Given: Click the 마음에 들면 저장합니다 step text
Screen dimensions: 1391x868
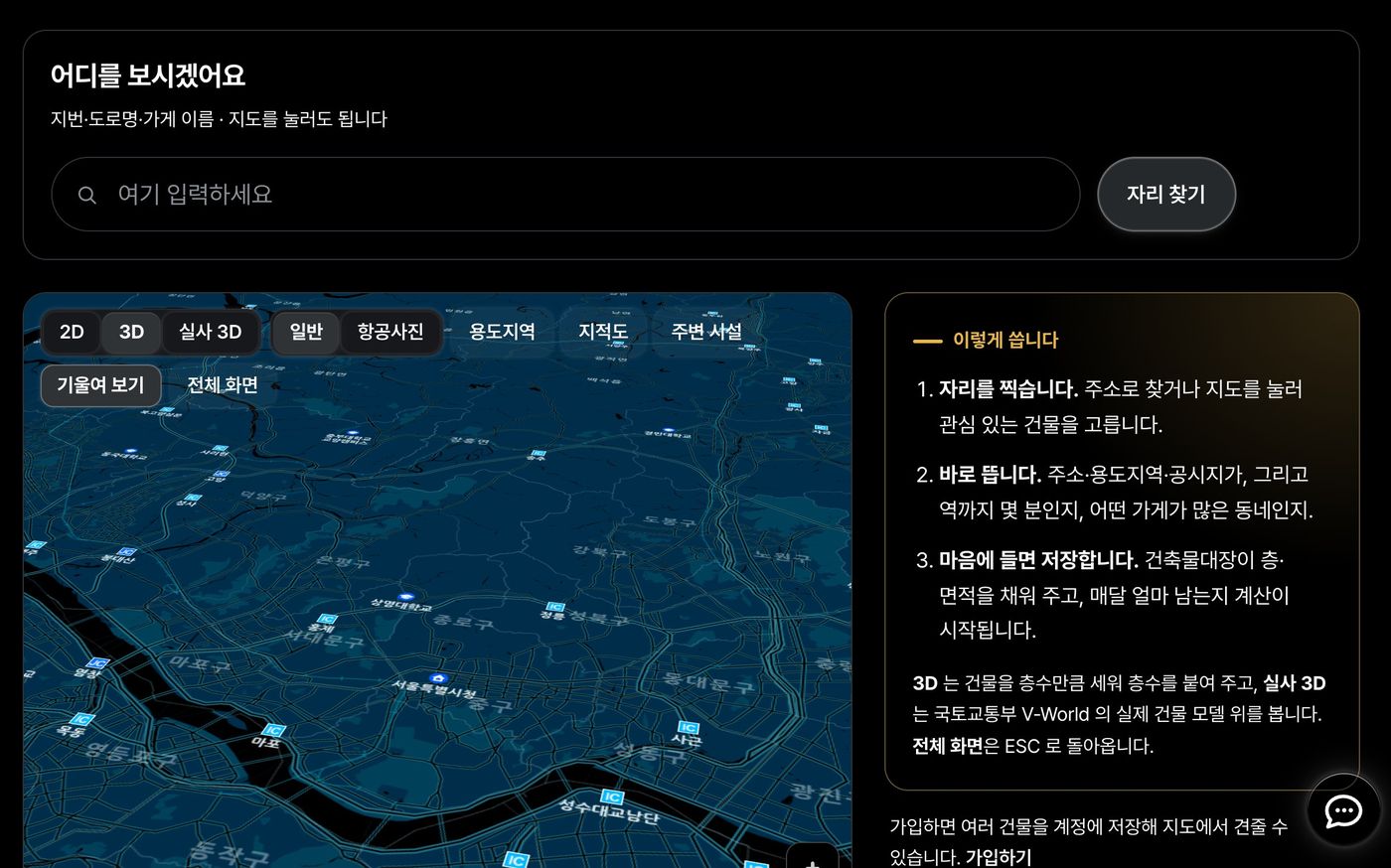Looking at the screenshot, I should coord(1038,560).
